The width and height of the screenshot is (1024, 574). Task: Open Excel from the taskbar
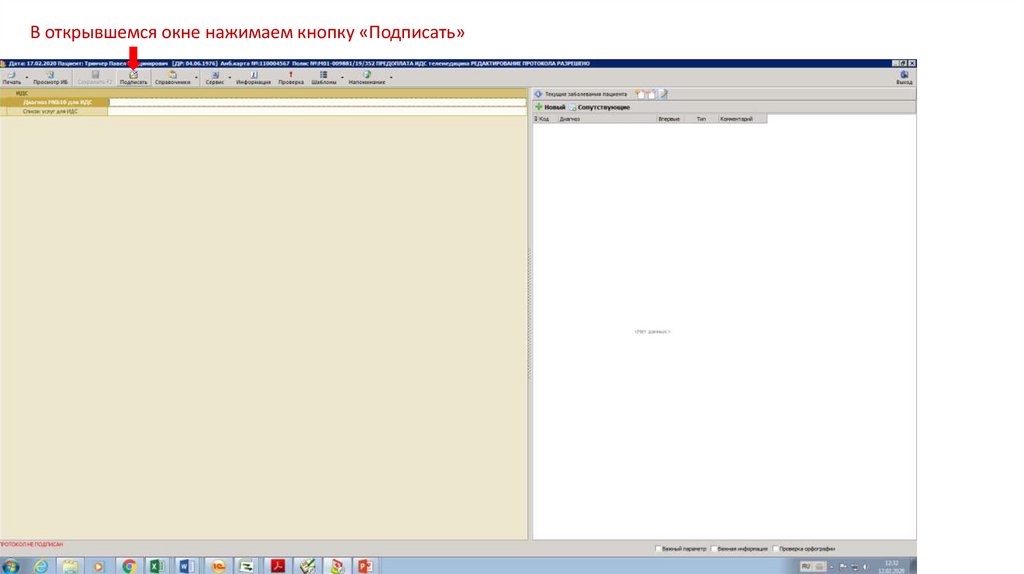pyautogui.click(x=157, y=566)
